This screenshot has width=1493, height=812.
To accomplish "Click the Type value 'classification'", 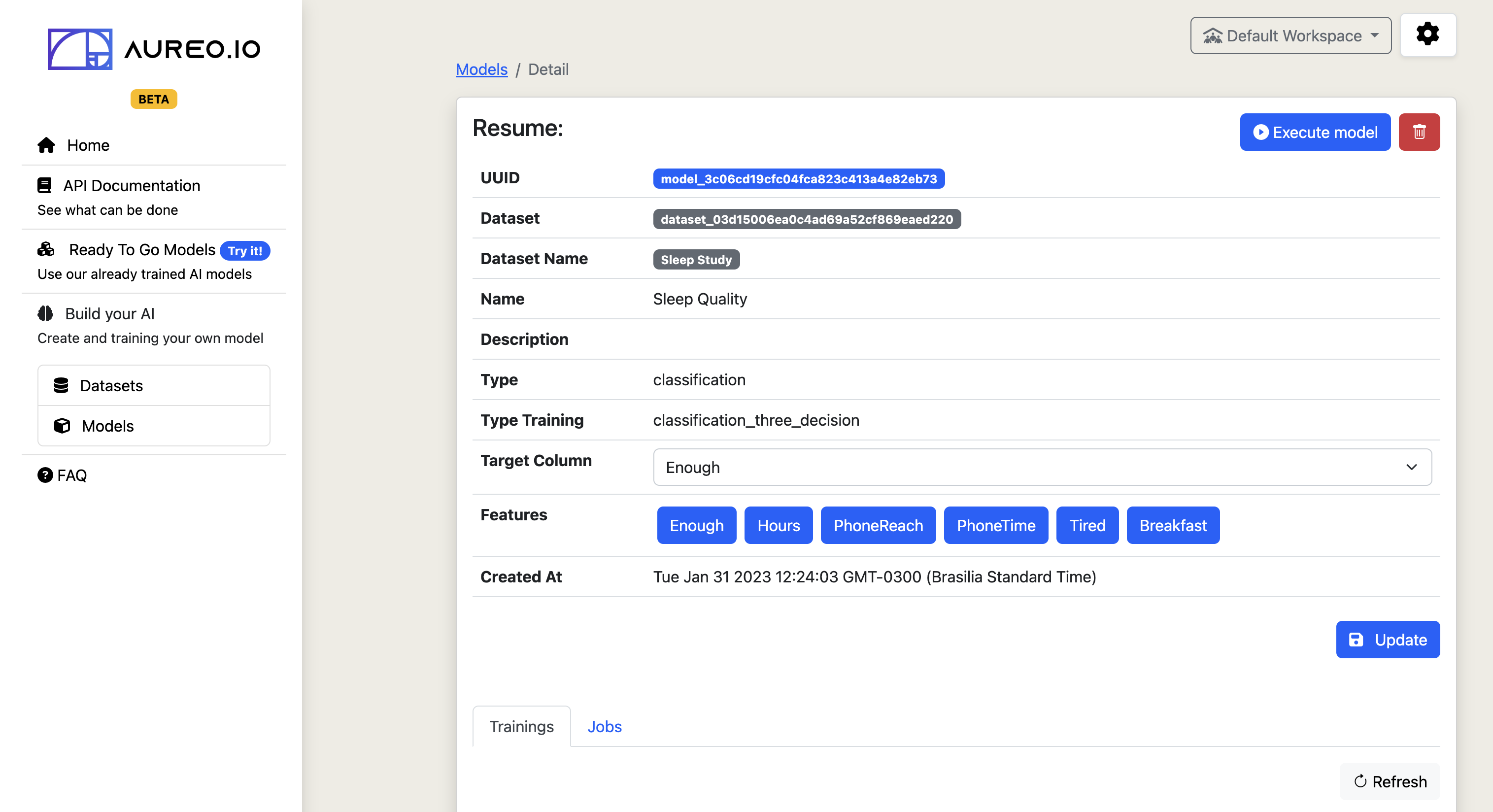I will tap(699, 379).
